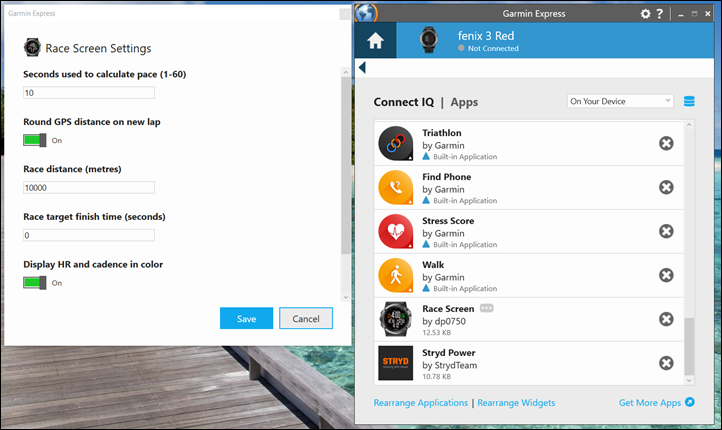722x430 pixels.
Task: Click the storage database icon
Action: pyautogui.click(x=689, y=101)
